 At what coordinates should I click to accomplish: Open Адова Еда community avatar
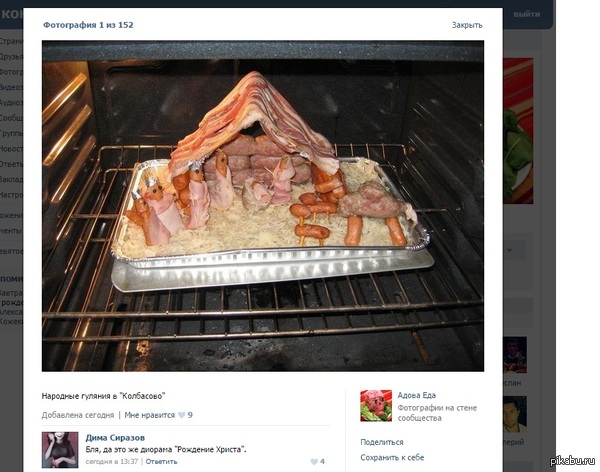pyautogui.click(x=376, y=405)
